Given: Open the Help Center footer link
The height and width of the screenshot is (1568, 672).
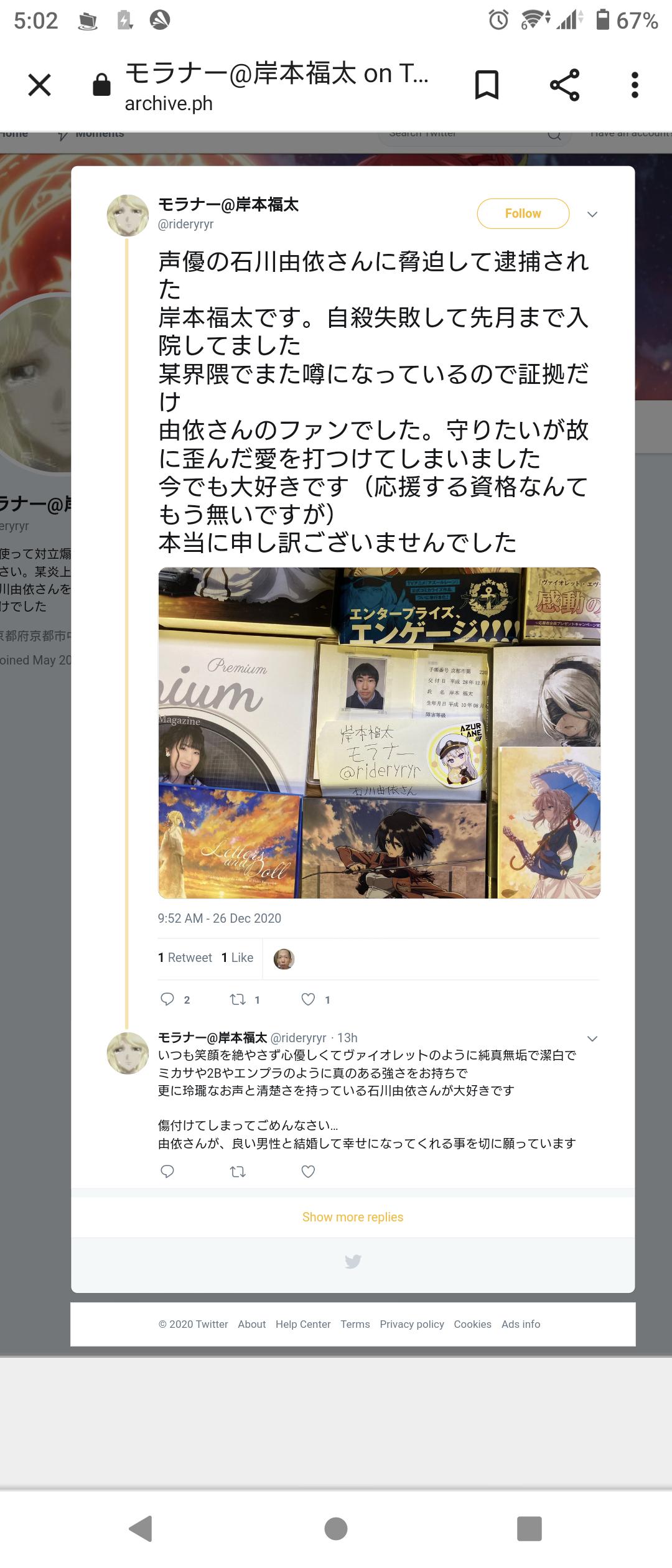Looking at the screenshot, I should (x=303, y=1324).
